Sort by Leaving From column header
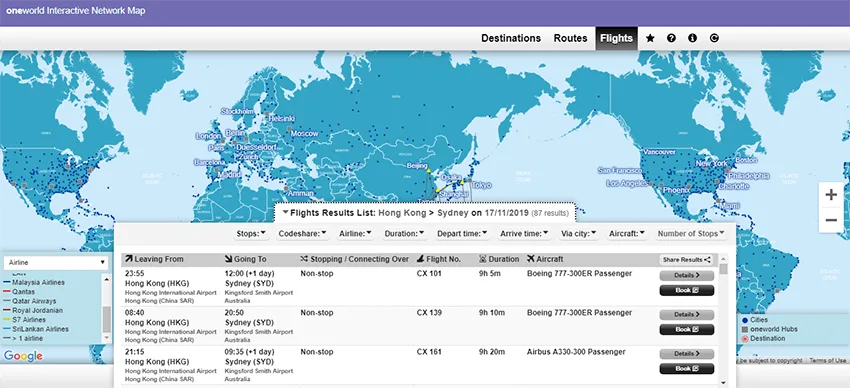 (154, 259)
